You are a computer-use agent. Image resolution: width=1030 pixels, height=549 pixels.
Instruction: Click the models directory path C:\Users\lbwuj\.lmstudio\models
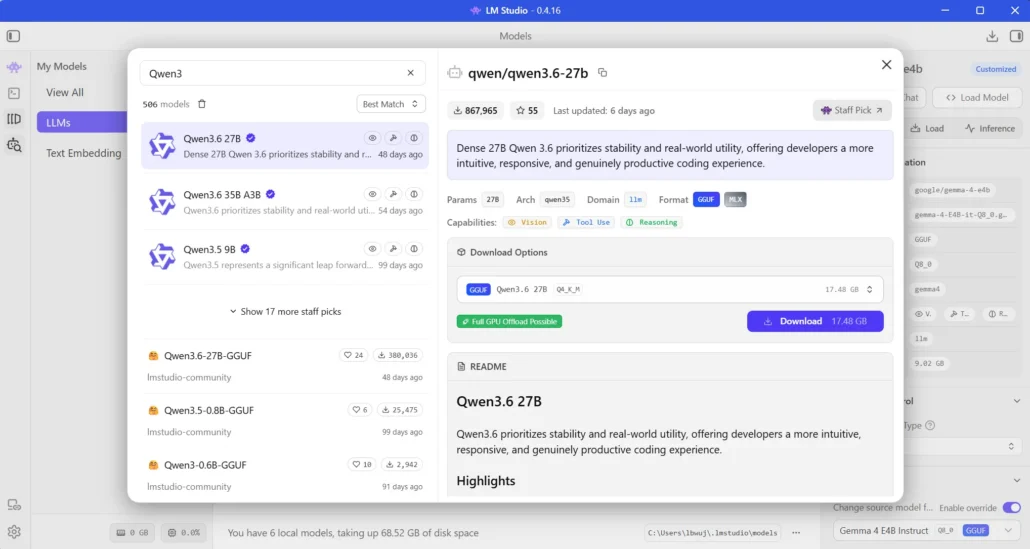click(x=713, y=533)
